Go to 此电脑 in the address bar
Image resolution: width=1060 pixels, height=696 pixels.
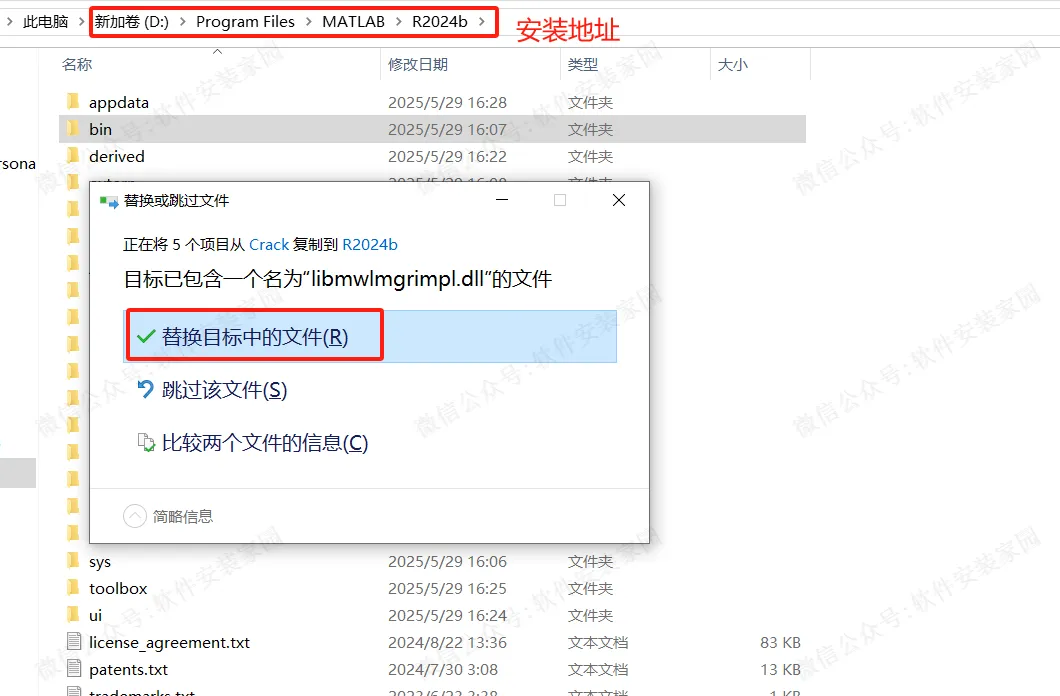[x=46, y=22]
